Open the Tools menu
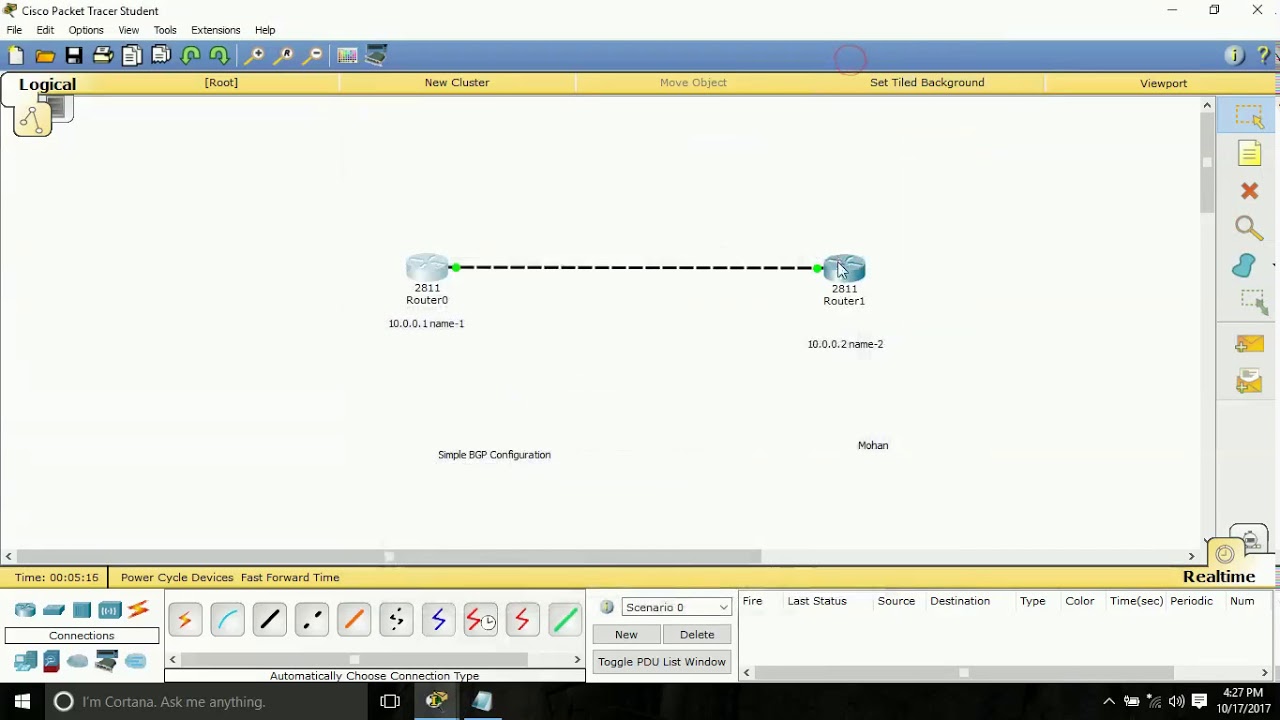 point(165,30)
